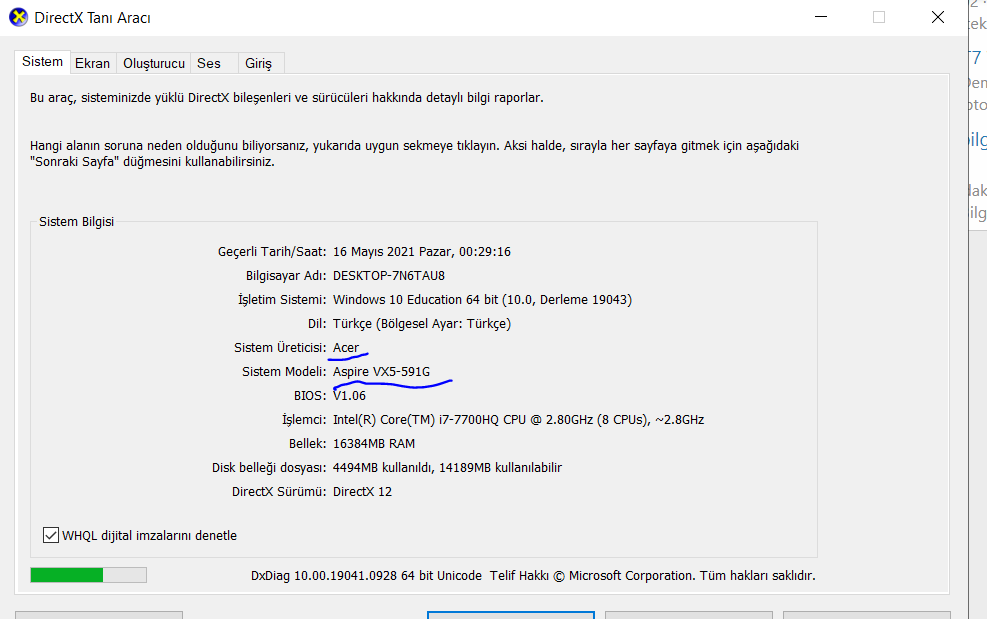Click the Türkçe language value
Image resolution: width=987 pixels, height=619 pixels.
coord(422,324)
